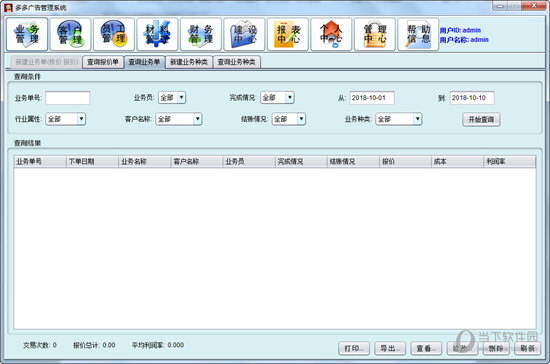Switch to the 查询报价单 tab
This screenshot has width=550, height=364.
pyautogui.click(x=103, y=62)
